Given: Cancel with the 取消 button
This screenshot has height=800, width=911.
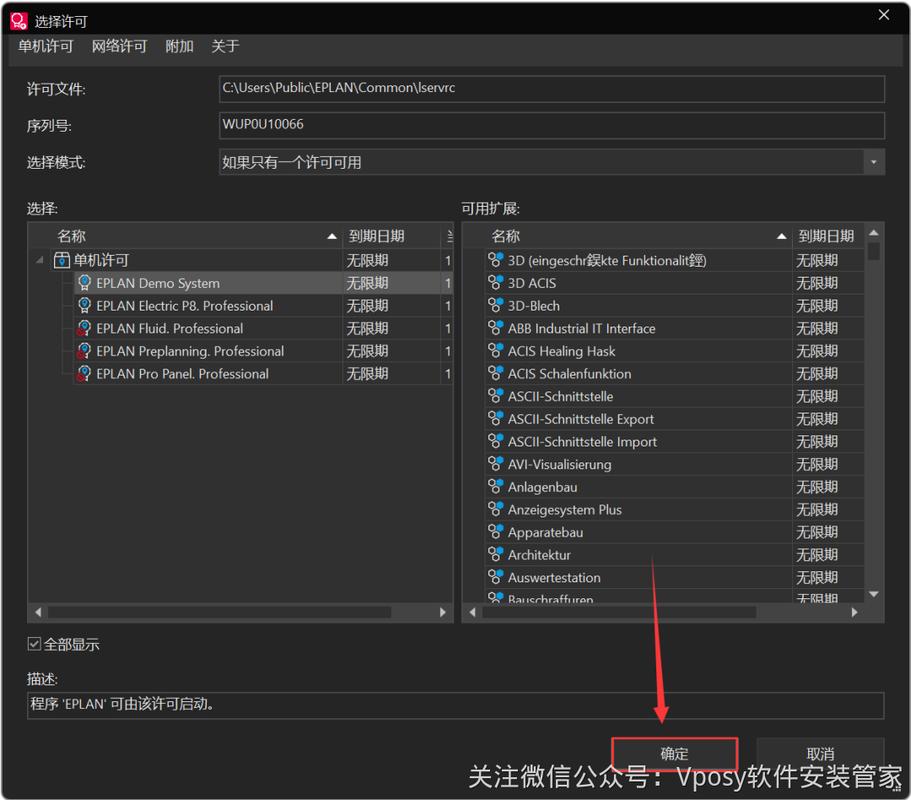Looking at the screenshot, I should (820, 754).
